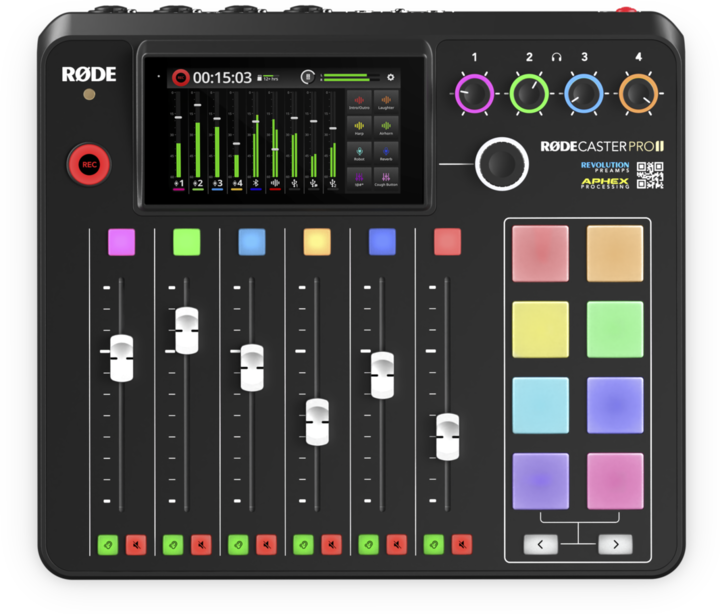
Task: Tap the Intro/Outro sound tile
Action: [359, 102]
